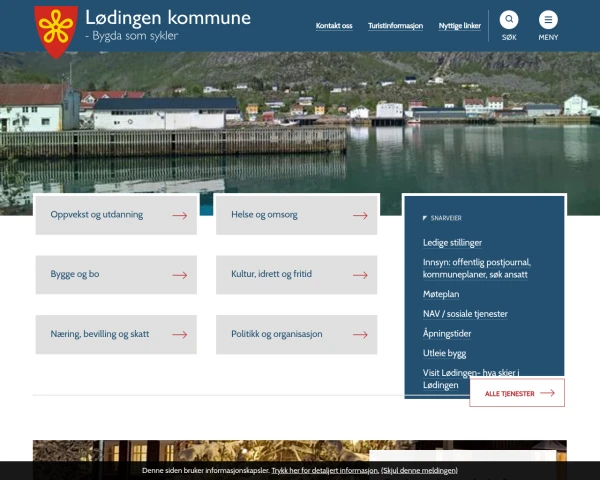The image size is (600, 480).
Task: Open the Ledige stillinger shortcut
Action: 452,243
